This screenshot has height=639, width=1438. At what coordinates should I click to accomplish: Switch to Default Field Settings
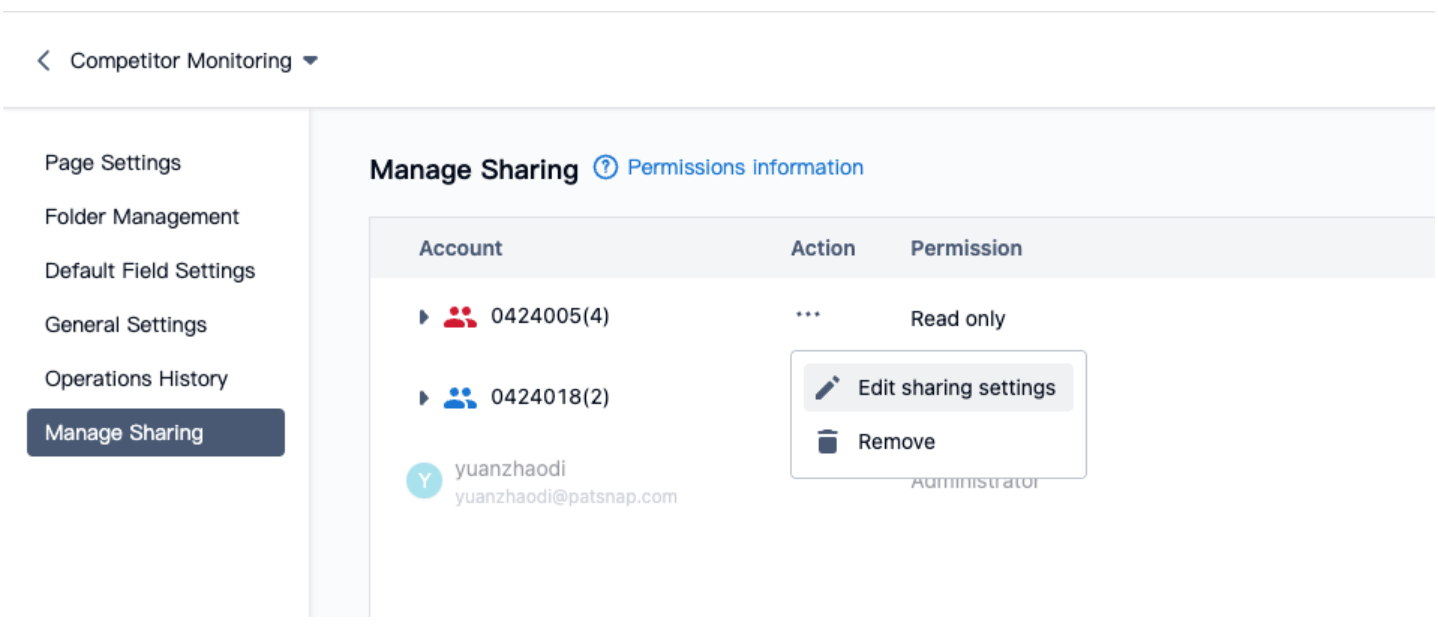(x=150, y=271)
